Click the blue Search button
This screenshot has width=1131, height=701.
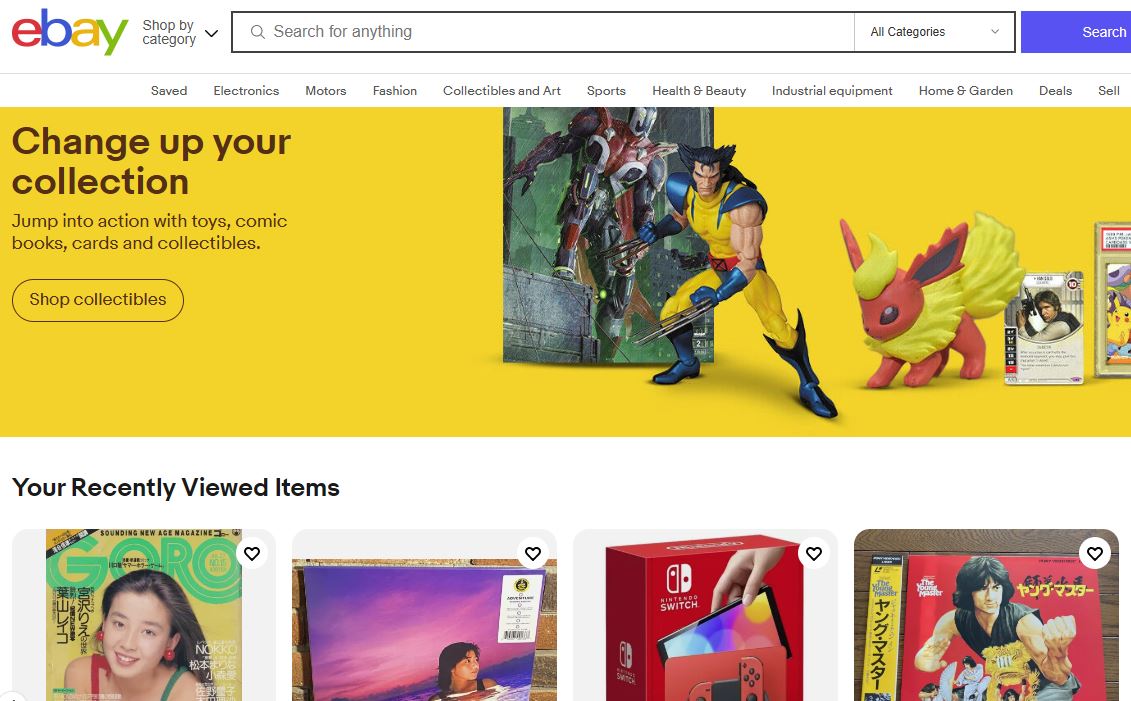tap(1076, 32)
